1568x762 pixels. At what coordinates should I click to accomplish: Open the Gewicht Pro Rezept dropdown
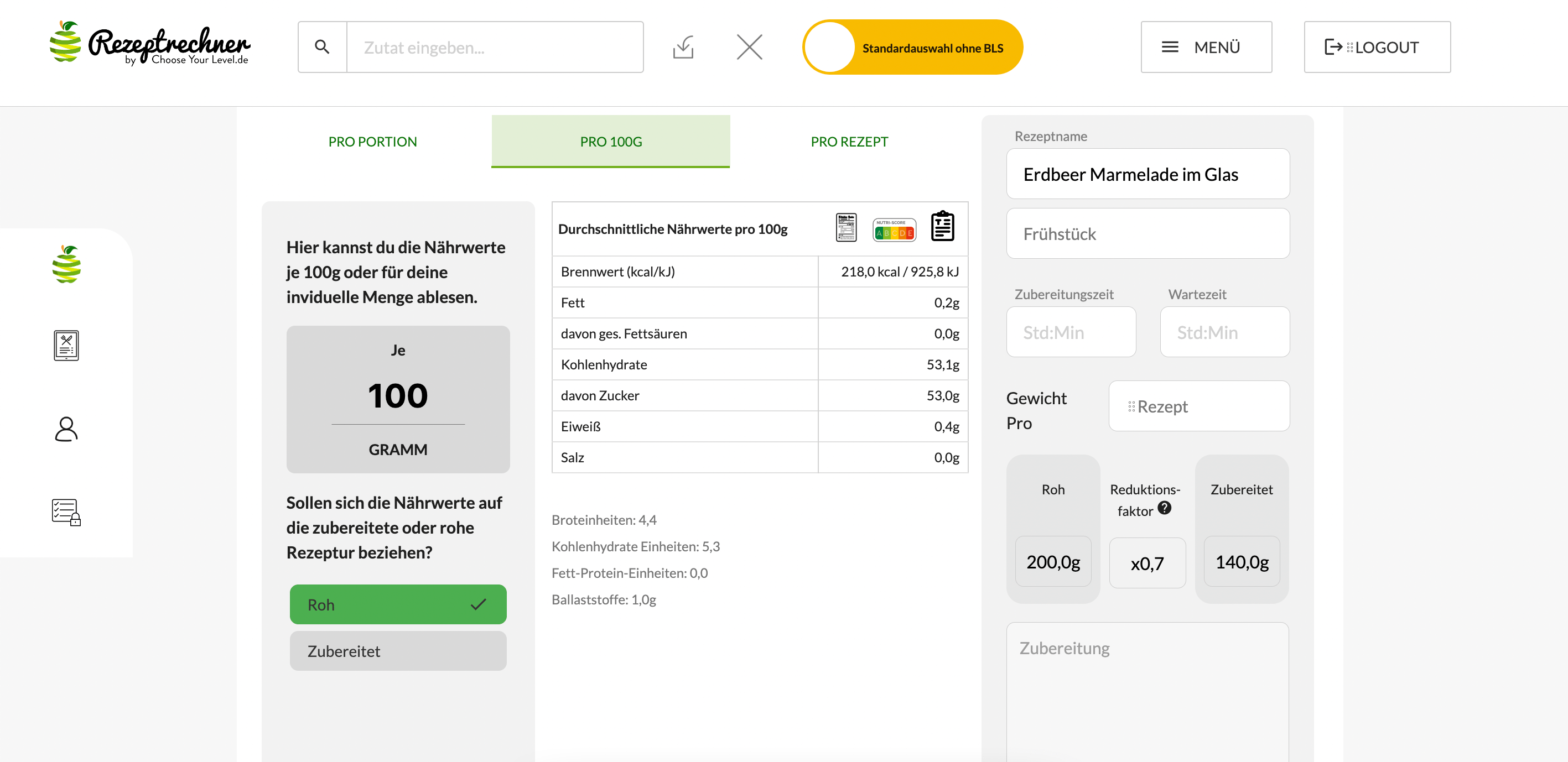click(x=1198, y=406)
